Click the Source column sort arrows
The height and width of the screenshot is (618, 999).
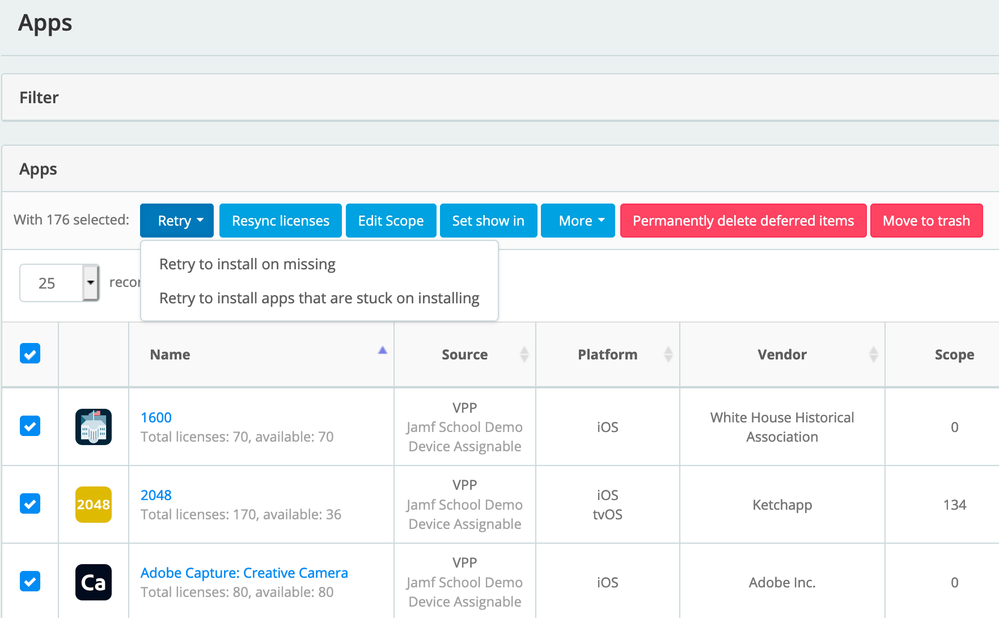[x=524, y=354]
